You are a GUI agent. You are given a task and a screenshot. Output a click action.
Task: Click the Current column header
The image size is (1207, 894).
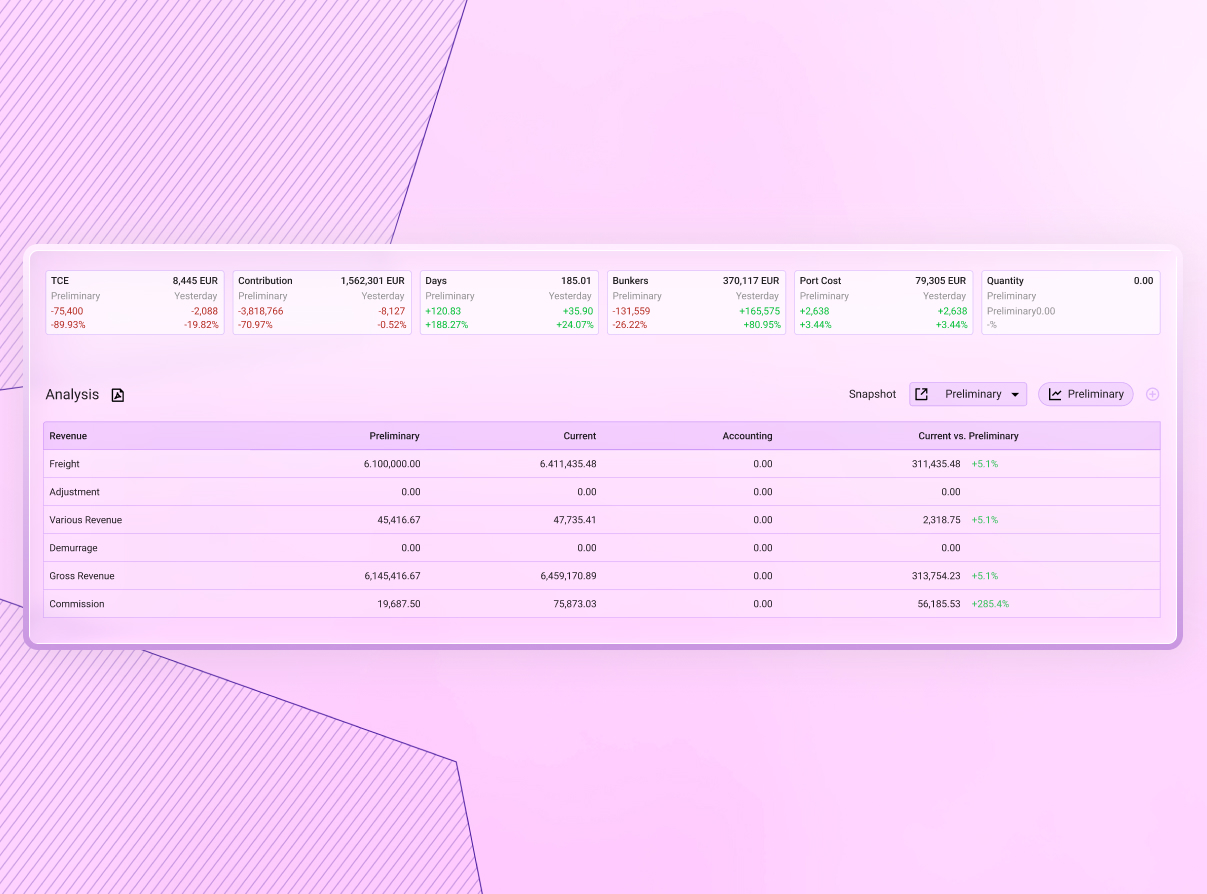click(579, 436)
